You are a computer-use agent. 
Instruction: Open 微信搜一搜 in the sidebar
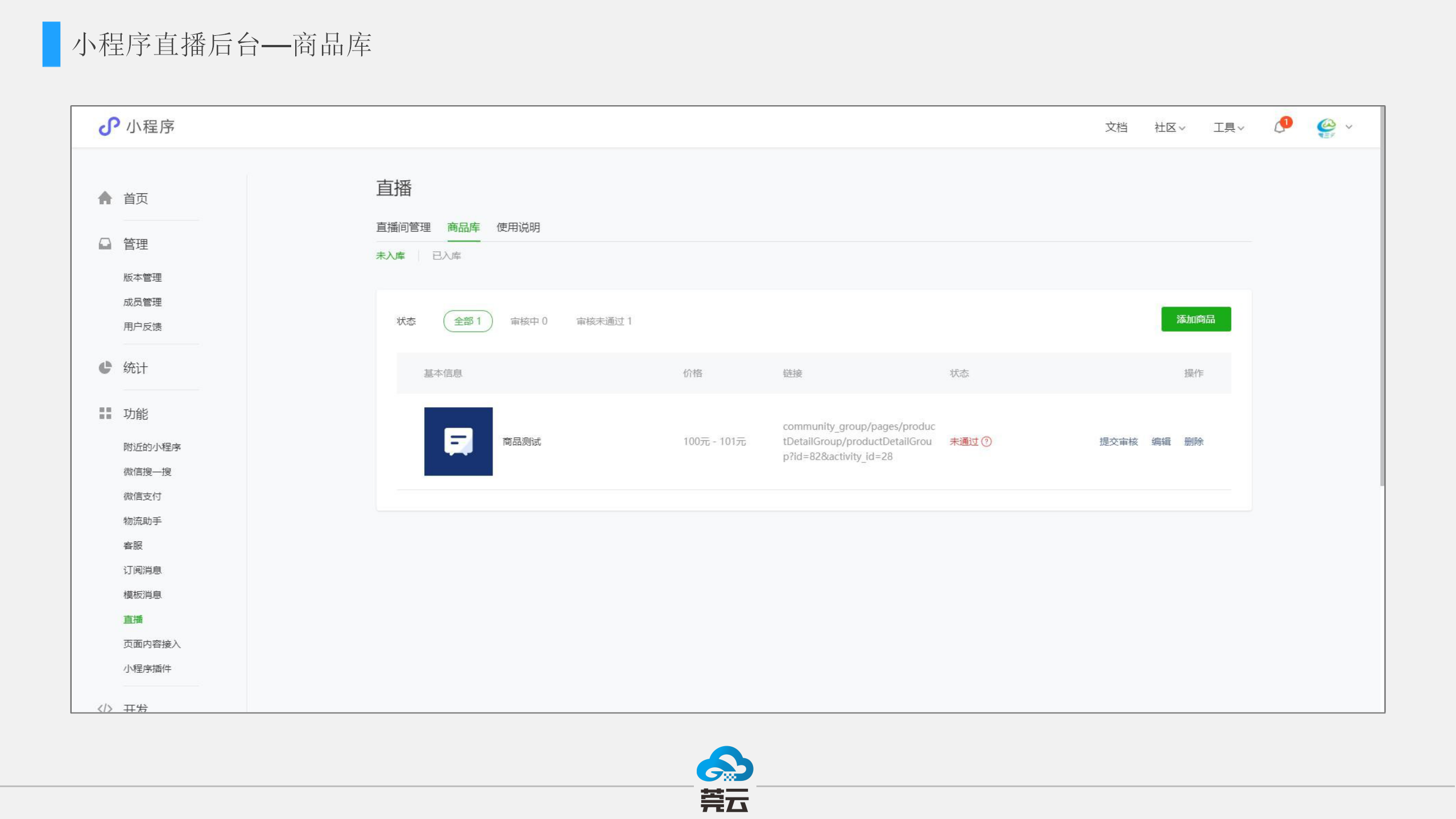(x=147, y=471)
